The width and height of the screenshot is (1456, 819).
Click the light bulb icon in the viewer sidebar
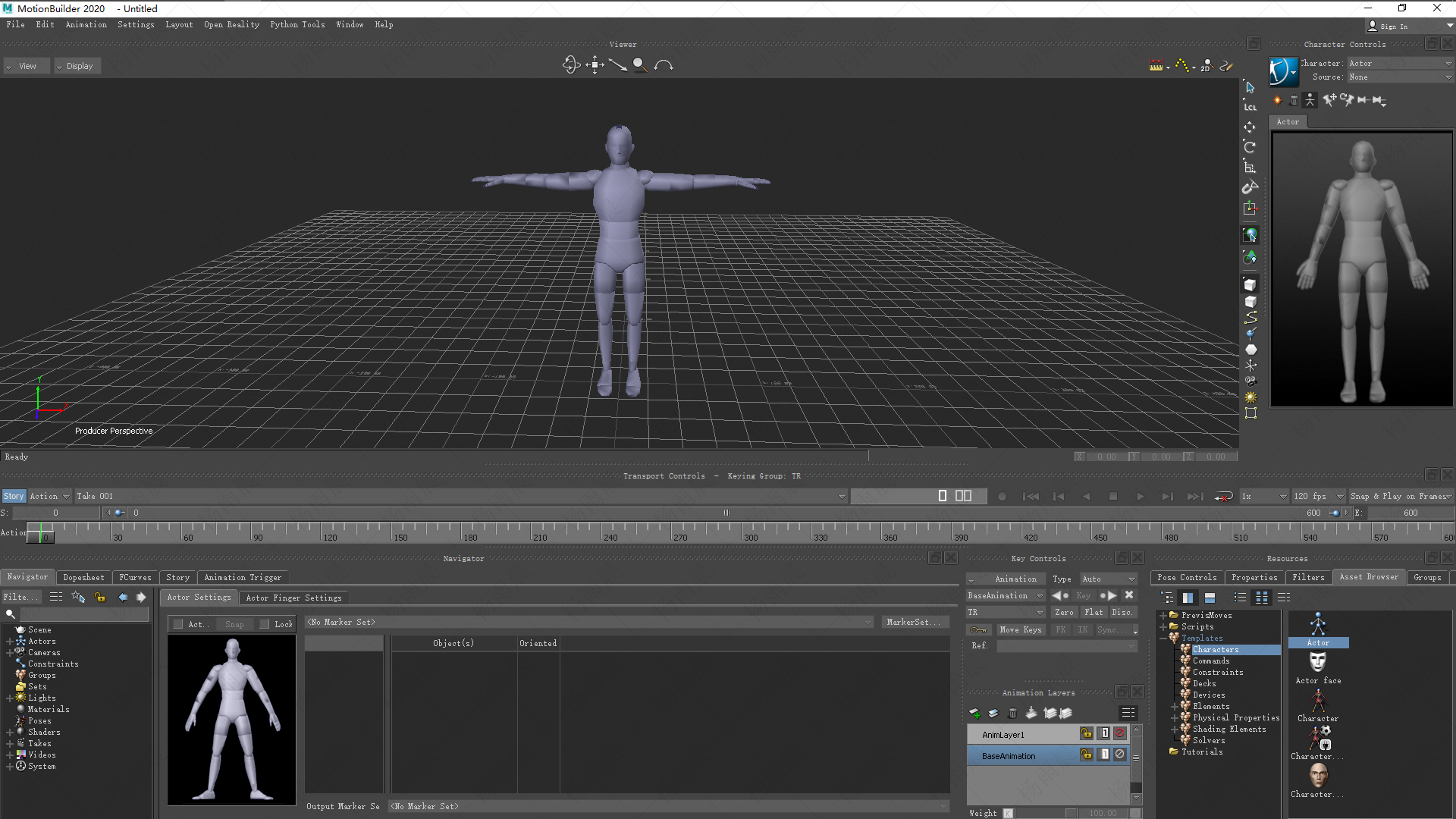coord(1250,397)
